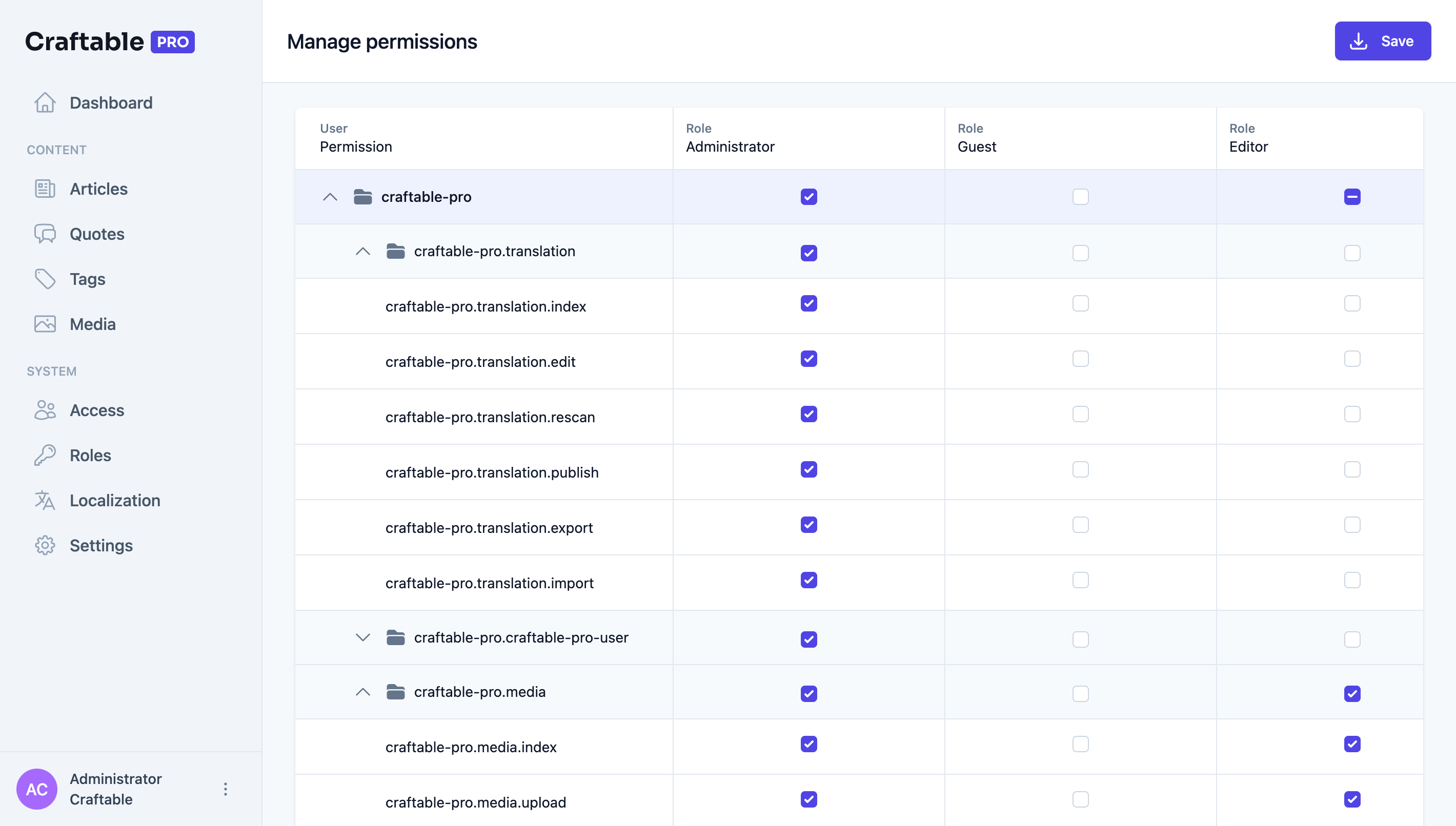Check Editor for craftable-pro.translation.edit
The width and height of the screenshot is (1456, 826).
(x=1352, y=359)
